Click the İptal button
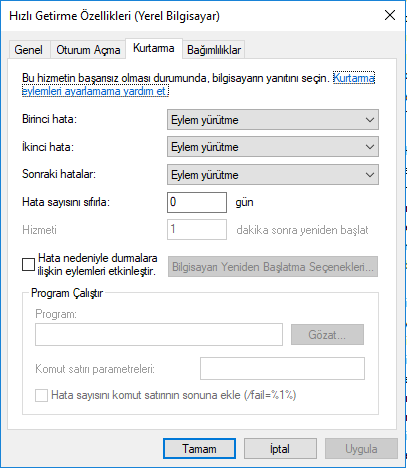Viewport: 407px width, 468px height. coord(280,449)
